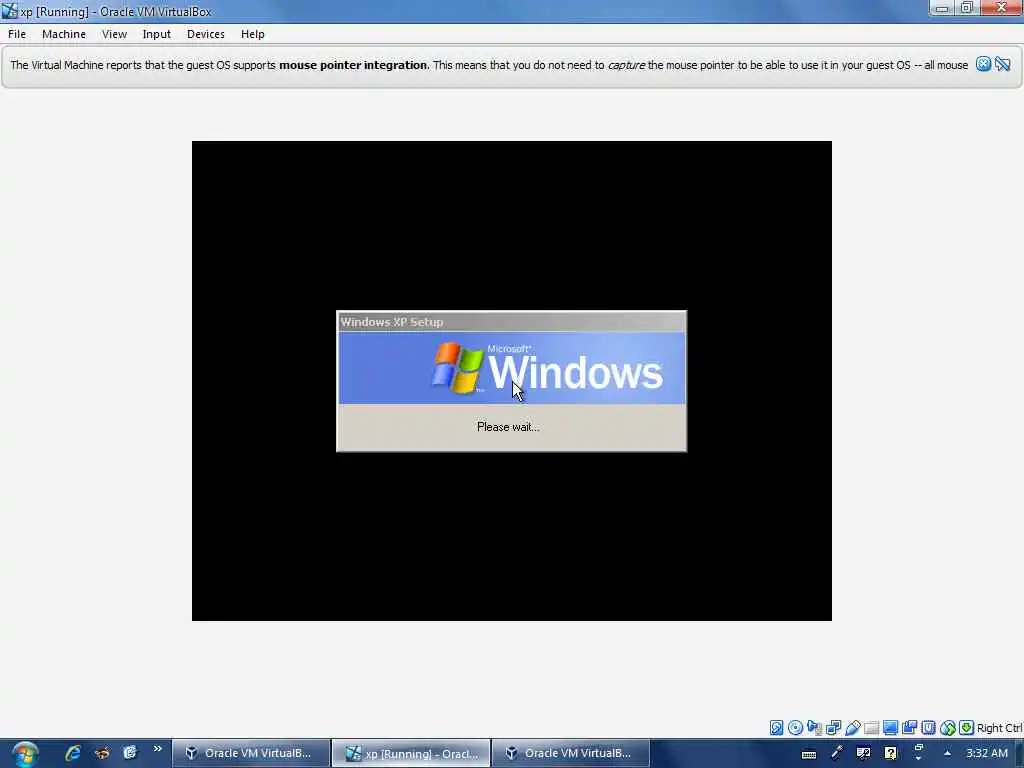Show hidden system tray icons
This screenshot has width=1024, height=768.
click(947, 753)
